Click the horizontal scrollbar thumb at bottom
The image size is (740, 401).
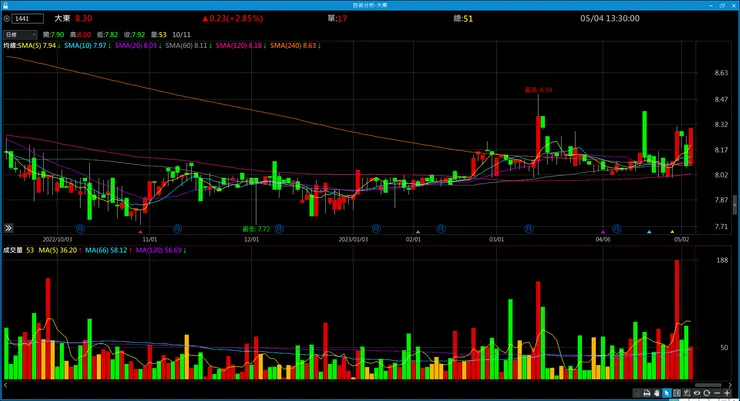click(x=708, y=385)
